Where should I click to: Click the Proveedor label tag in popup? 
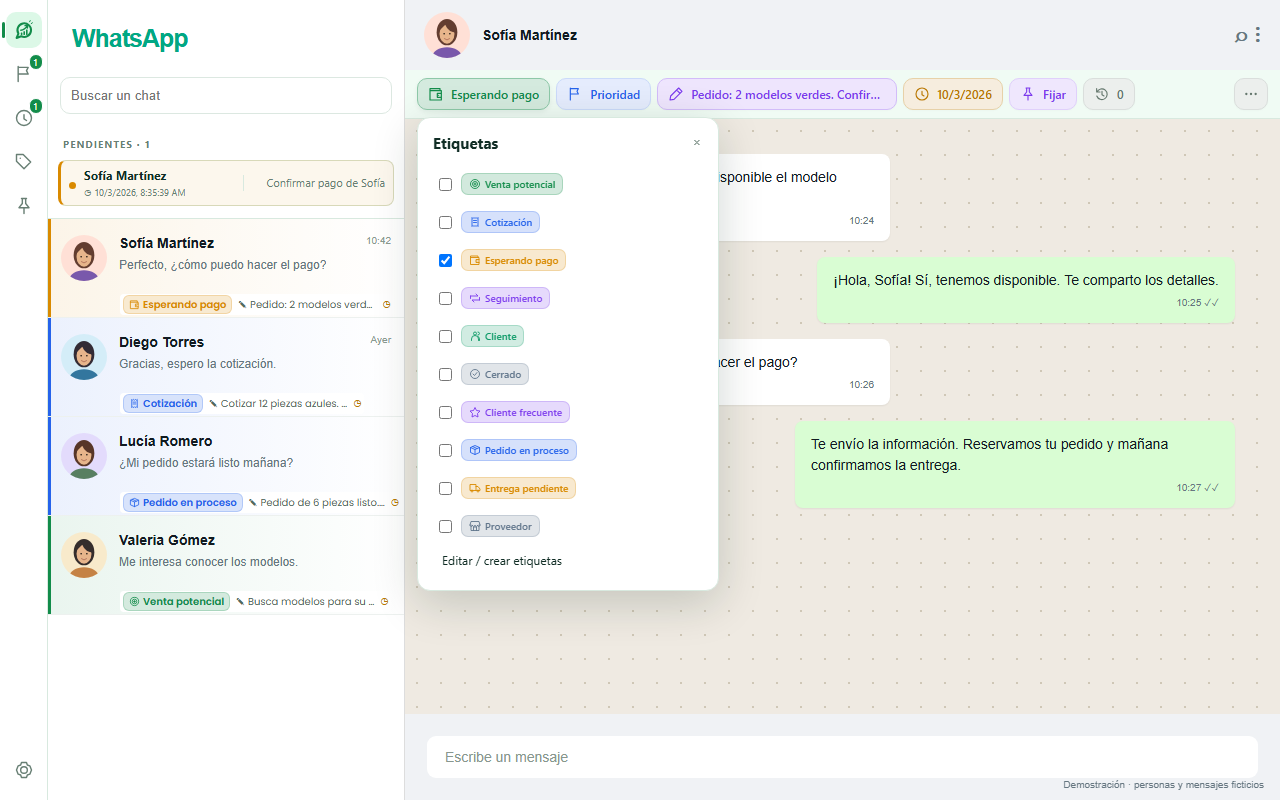click(500, 526)
